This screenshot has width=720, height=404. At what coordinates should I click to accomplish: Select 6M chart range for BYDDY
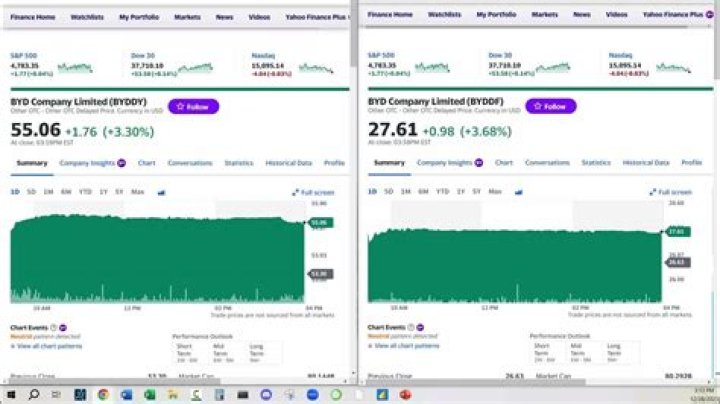click(x=66, y=192)
